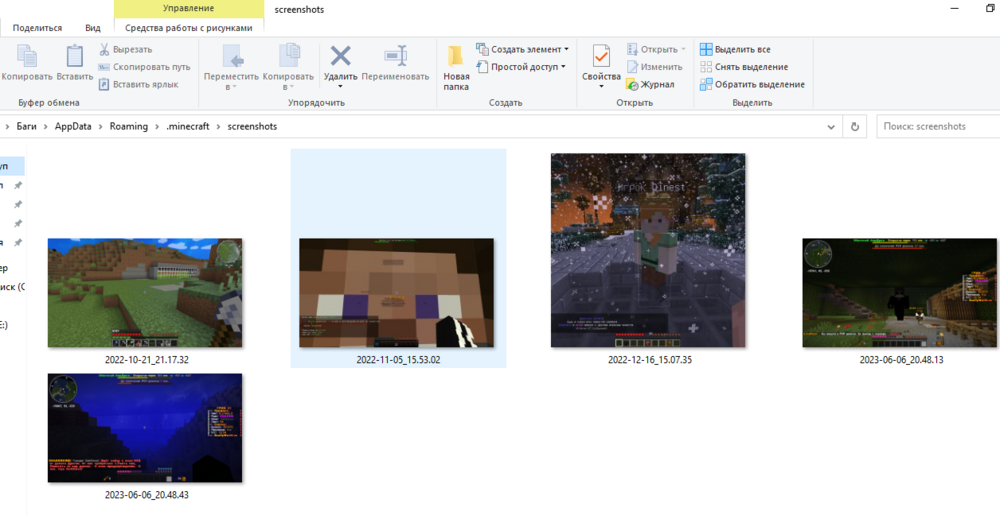Image resolution: width=1000 pixels, height=515 pixels.
Task: Expand the Удалить dropdown arrow
Action: (x=340, y=87)
